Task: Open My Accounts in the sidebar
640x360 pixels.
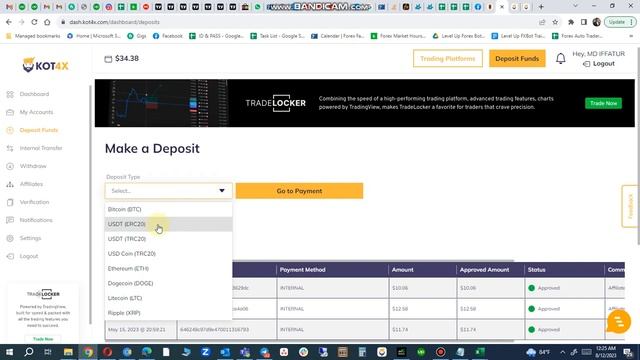Action: (36, 112)
